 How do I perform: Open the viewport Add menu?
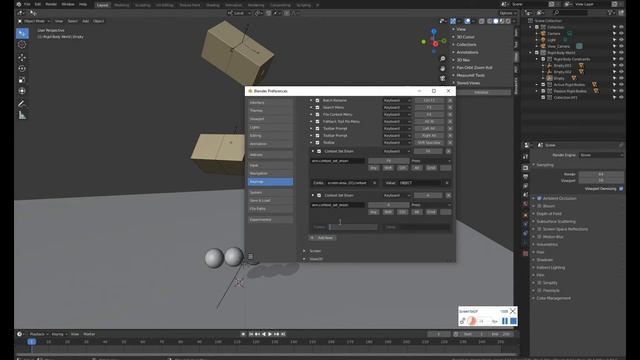coord(85,21)
